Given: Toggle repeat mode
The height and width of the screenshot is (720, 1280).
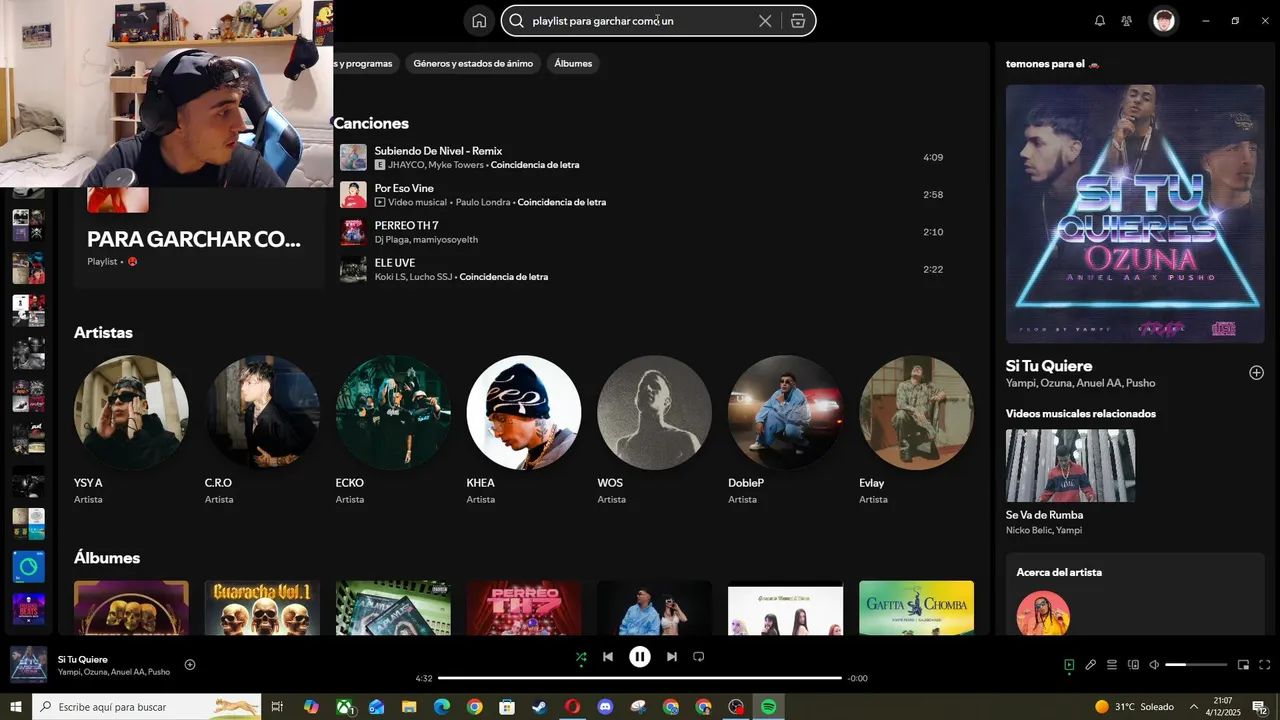Looking at the screenshot, I should 699,657.
